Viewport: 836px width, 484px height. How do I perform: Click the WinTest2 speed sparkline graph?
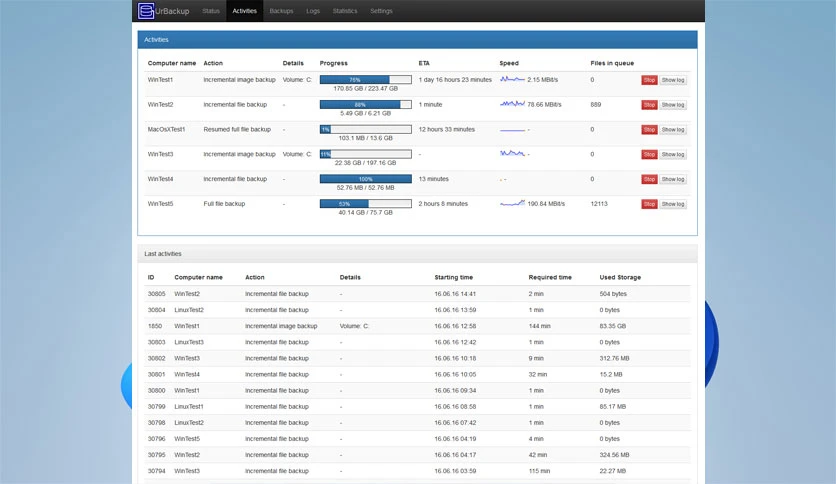click(512, 104)
